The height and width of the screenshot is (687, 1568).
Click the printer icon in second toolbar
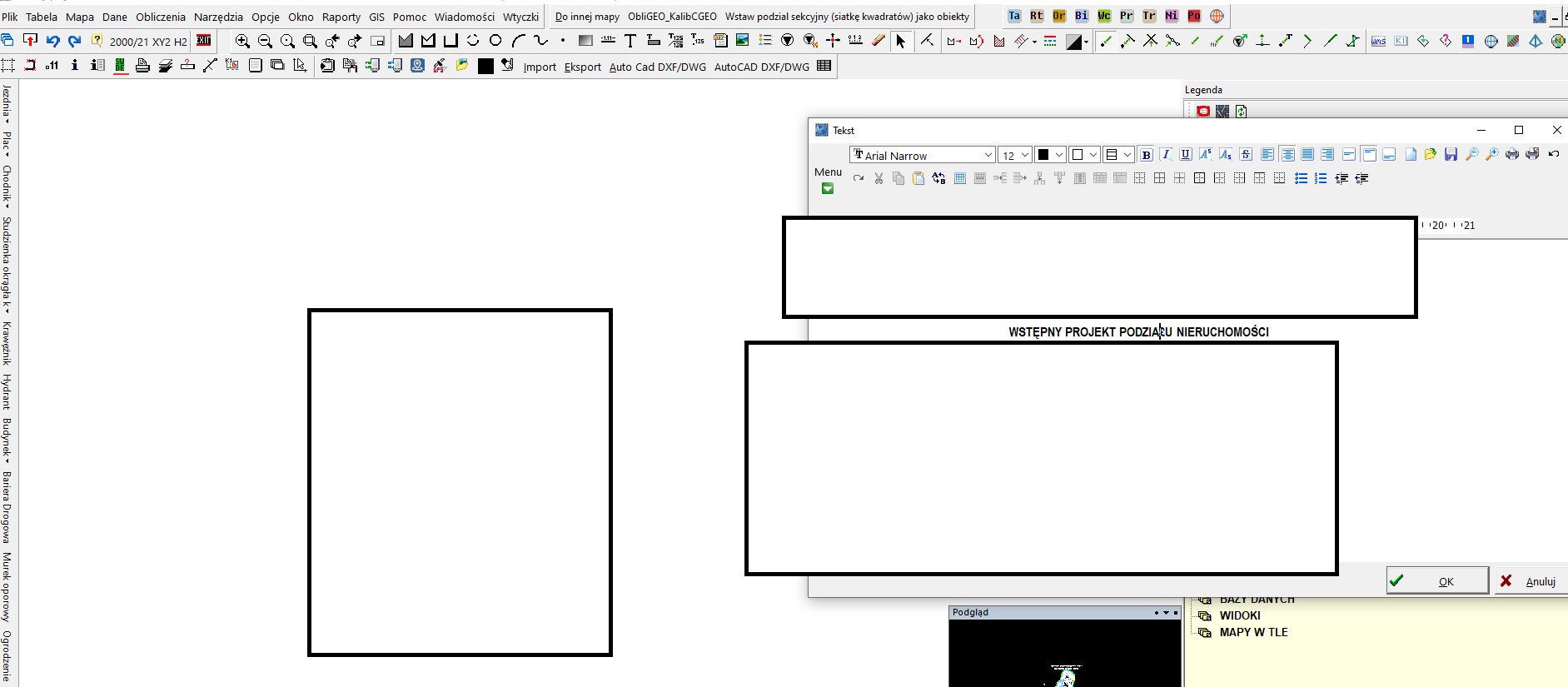coord(142,66)
